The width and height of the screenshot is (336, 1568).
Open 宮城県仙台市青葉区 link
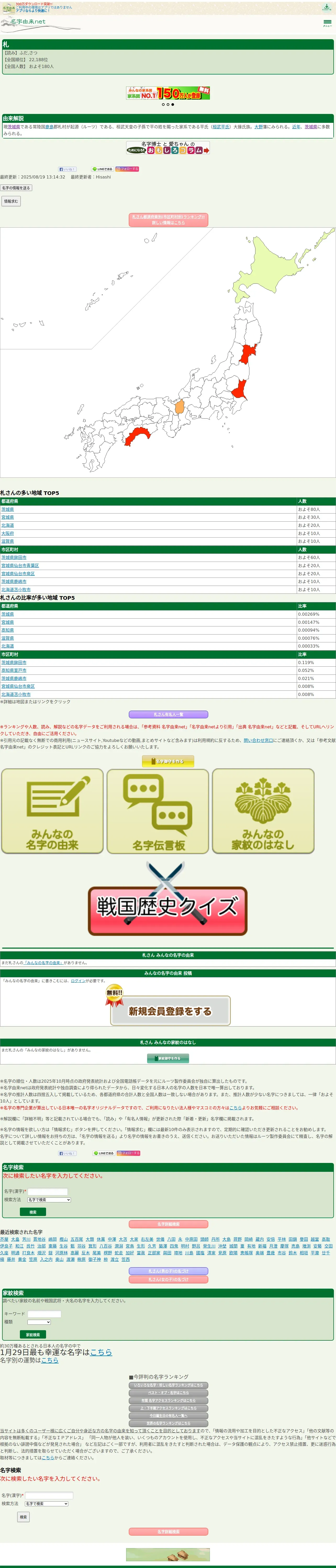(x=20, y=566)
